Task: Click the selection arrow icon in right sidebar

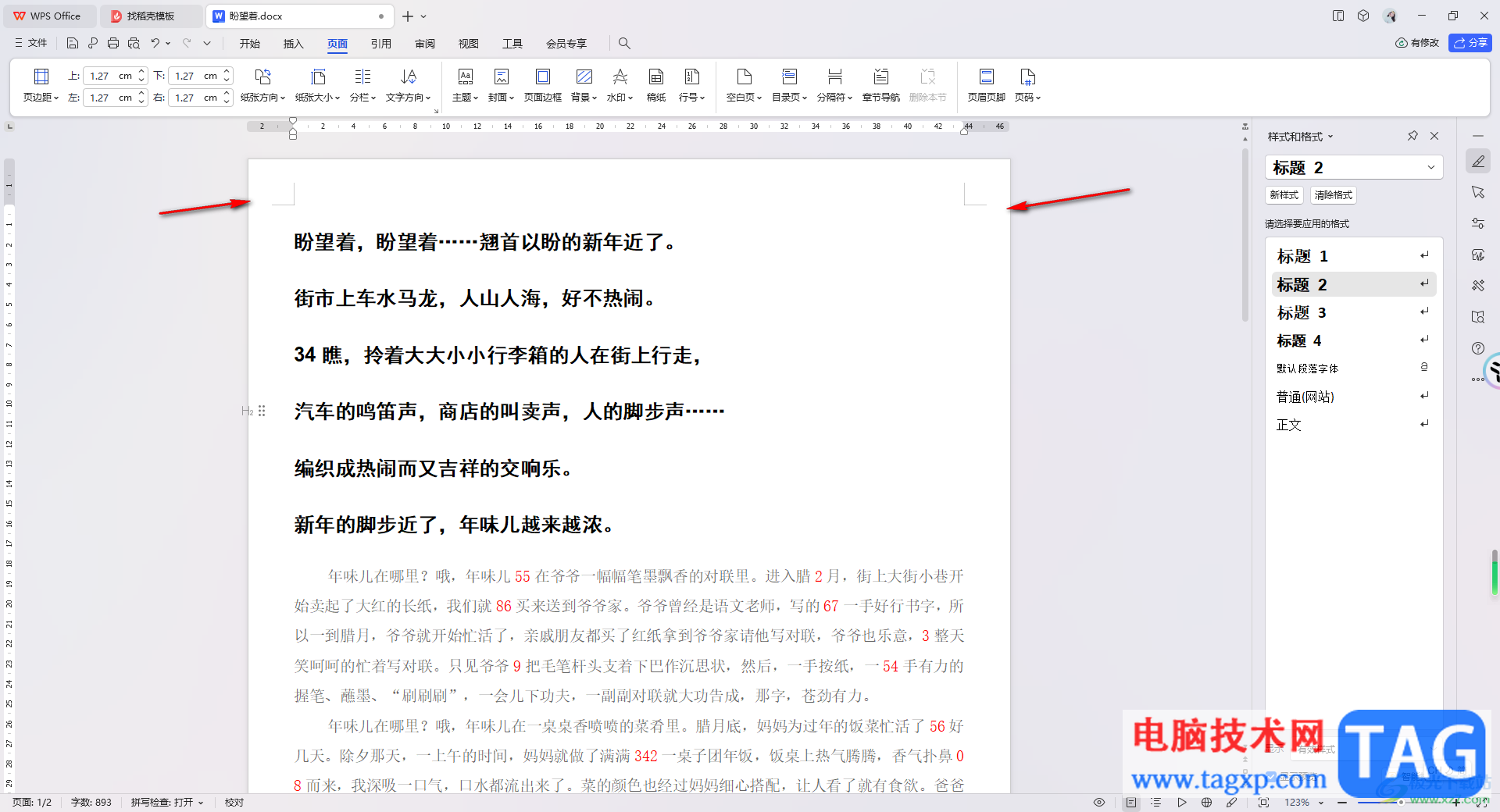Action: [1477, 192]
